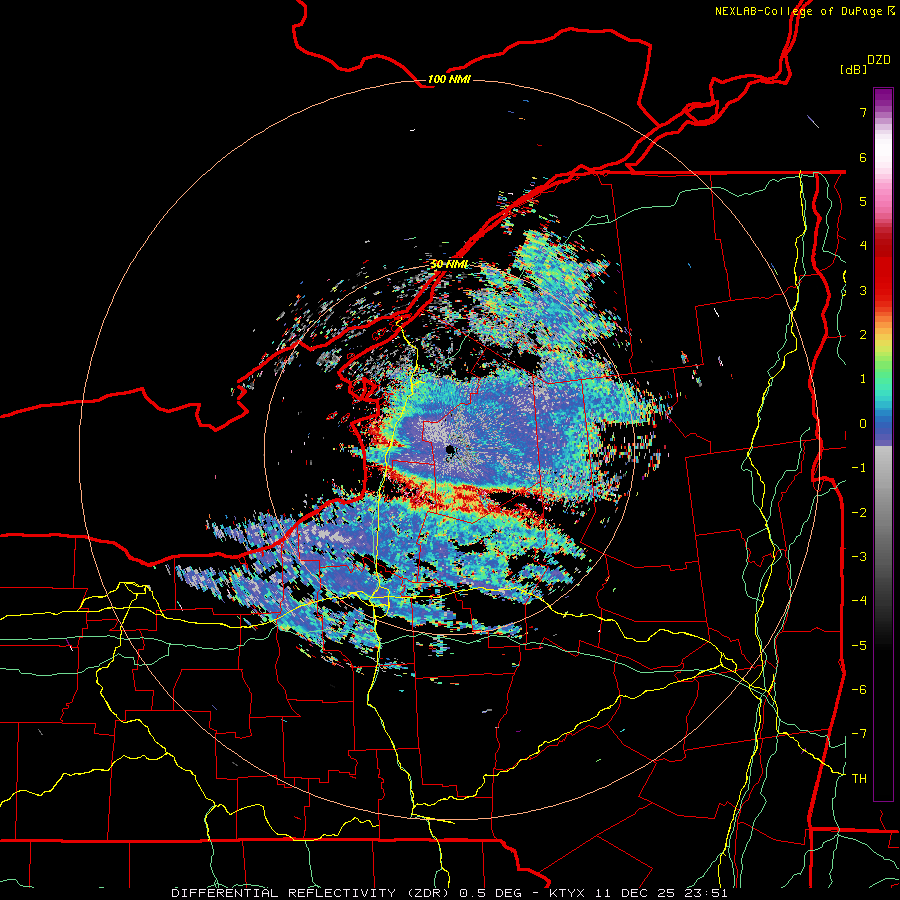Click the 100 NMI range ring label
This screenshot has width=900, height=900.
[449, 79]
